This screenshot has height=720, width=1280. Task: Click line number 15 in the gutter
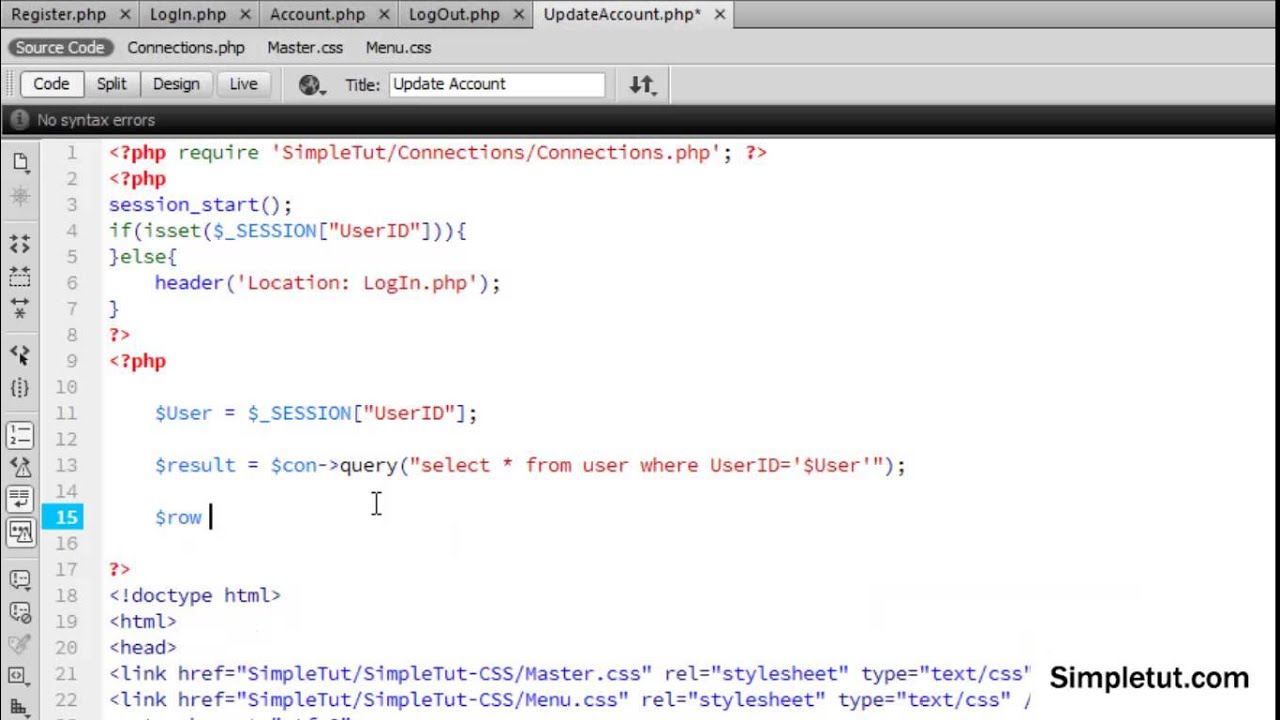pyautogui.click(x=66, y=517)
